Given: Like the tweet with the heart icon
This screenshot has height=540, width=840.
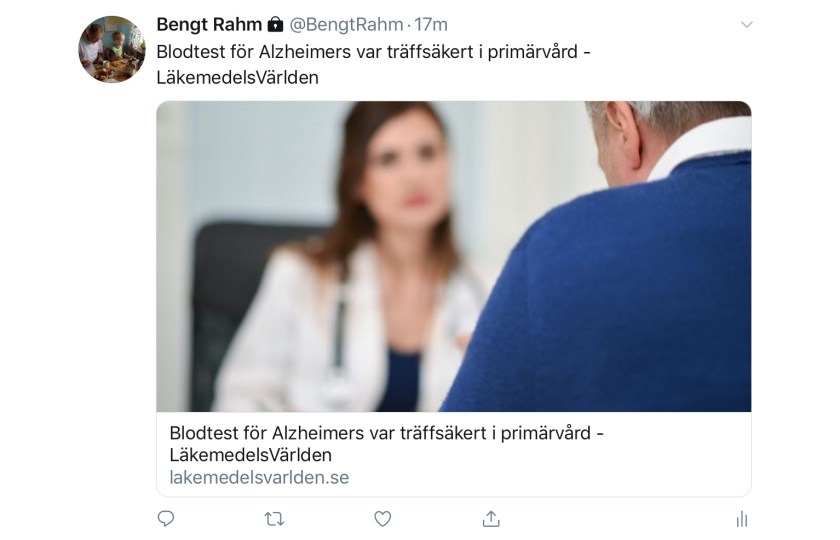Looking at the screenshot, I should tap(382, 518).
